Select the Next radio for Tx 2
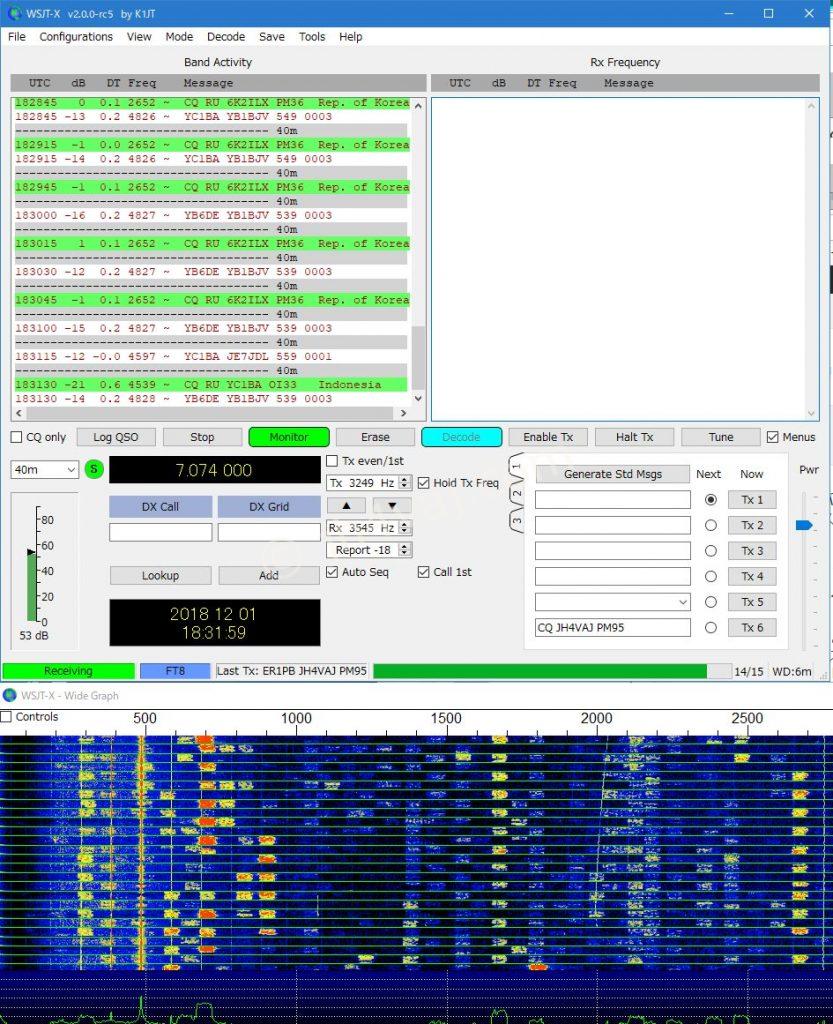This screenshot has height=1024, width=833. 711,525
